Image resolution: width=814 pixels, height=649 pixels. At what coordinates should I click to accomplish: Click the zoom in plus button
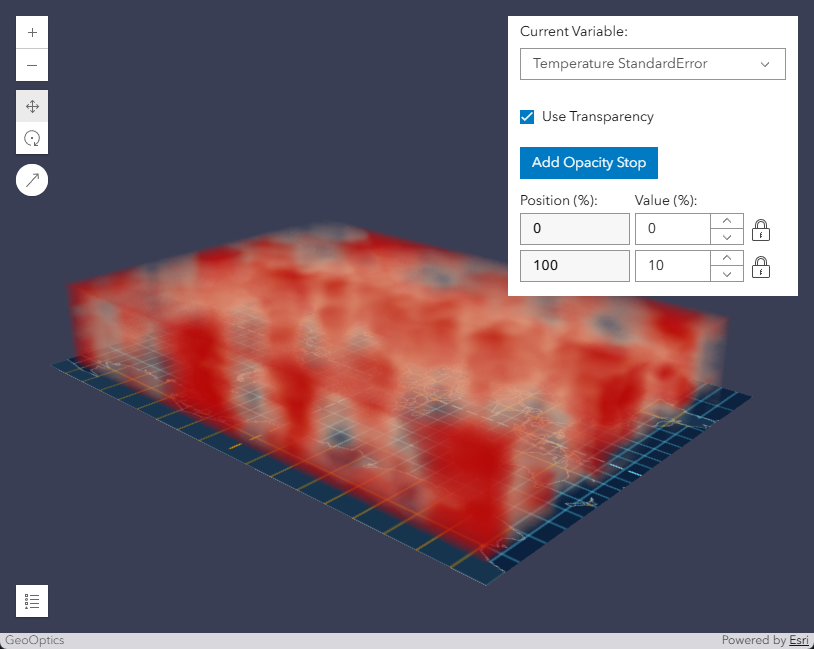32,32
